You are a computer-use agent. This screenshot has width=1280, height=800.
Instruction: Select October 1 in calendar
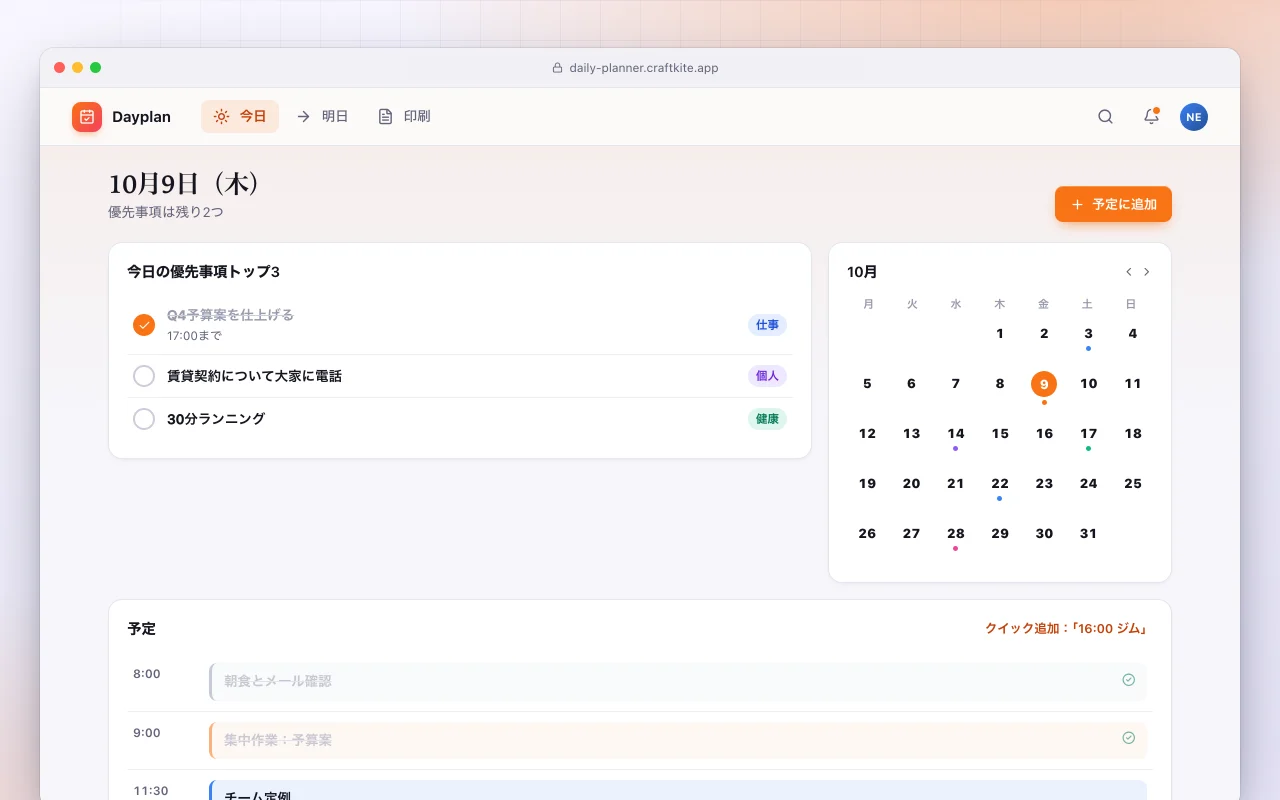pyautogui.click(x=1000, y=334)
